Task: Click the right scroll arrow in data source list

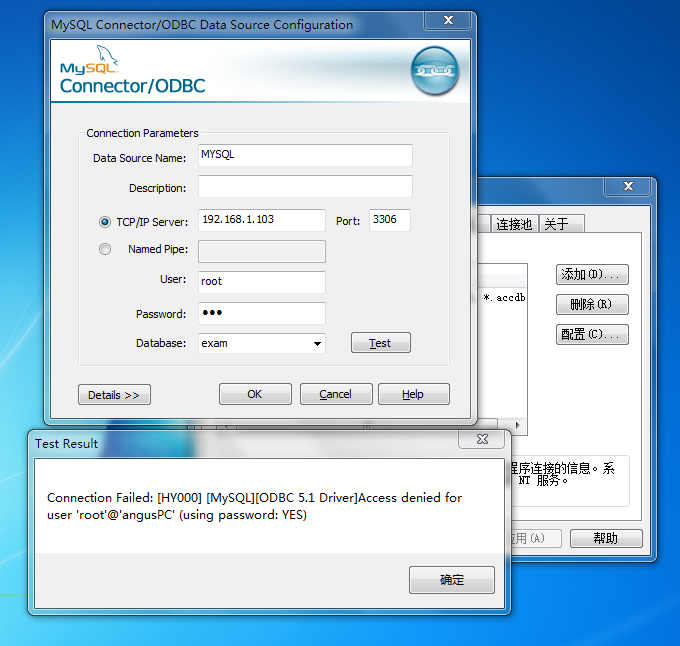Action: [x=518, y=425]
